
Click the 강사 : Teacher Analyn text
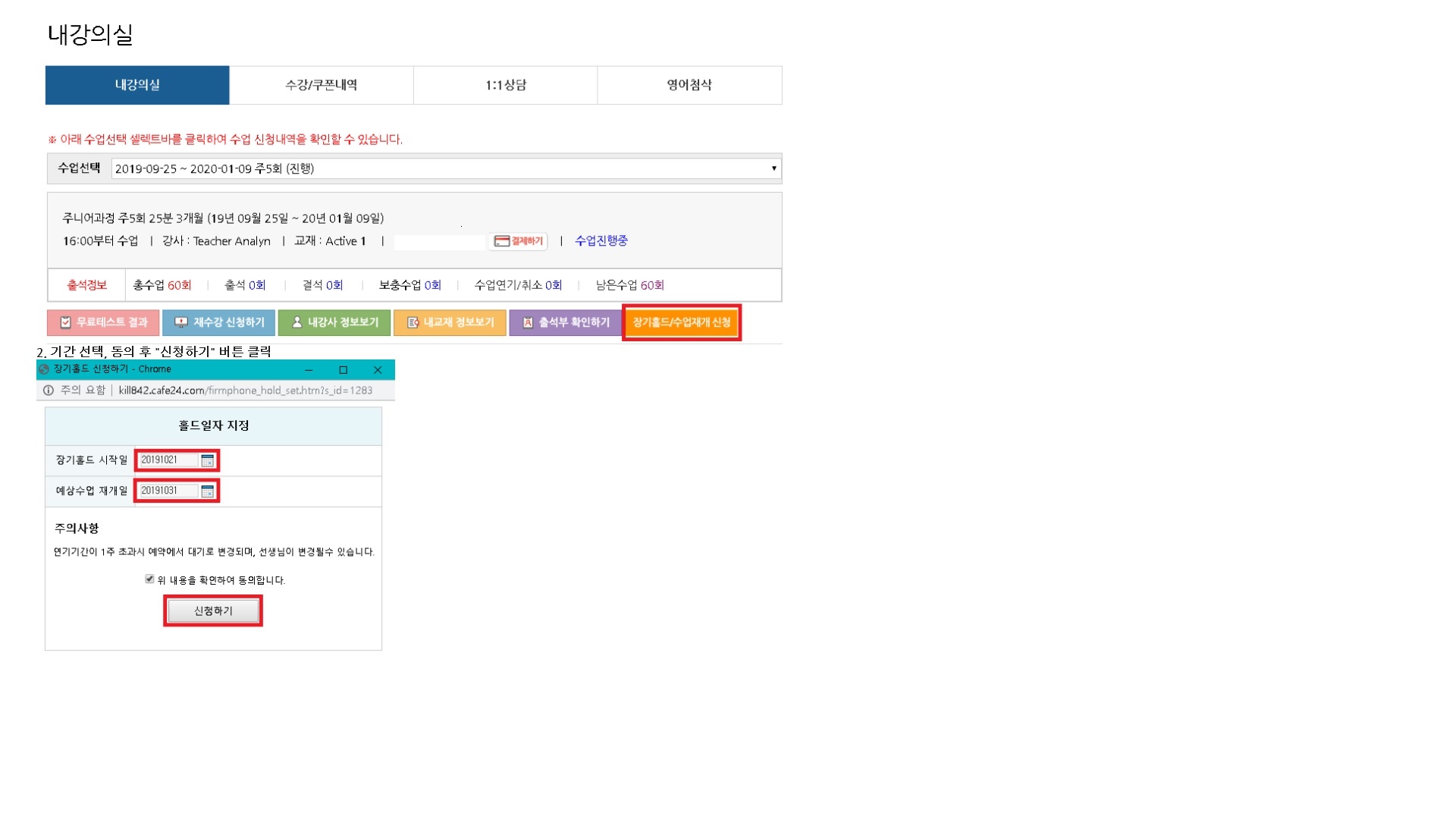point(216,241)
